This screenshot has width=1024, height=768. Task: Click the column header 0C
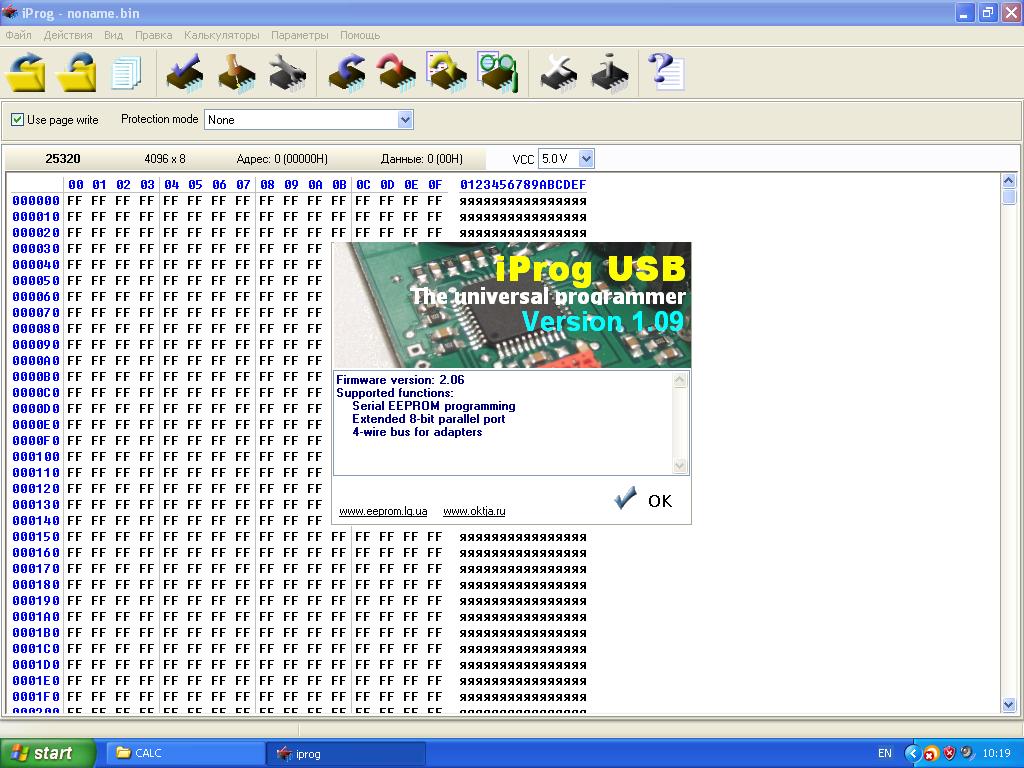coord(363,185)
